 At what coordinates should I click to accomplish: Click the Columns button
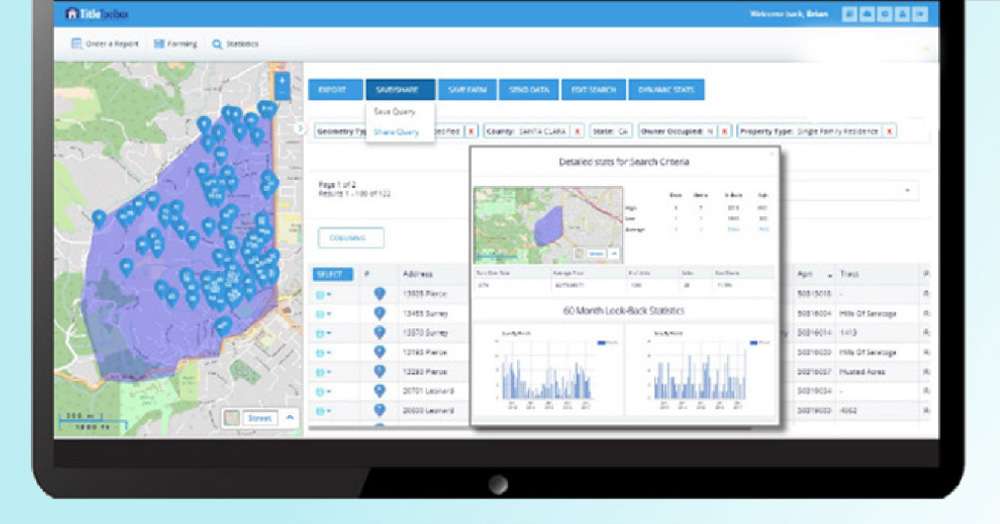pyautogui.click(x=351, y=238)
